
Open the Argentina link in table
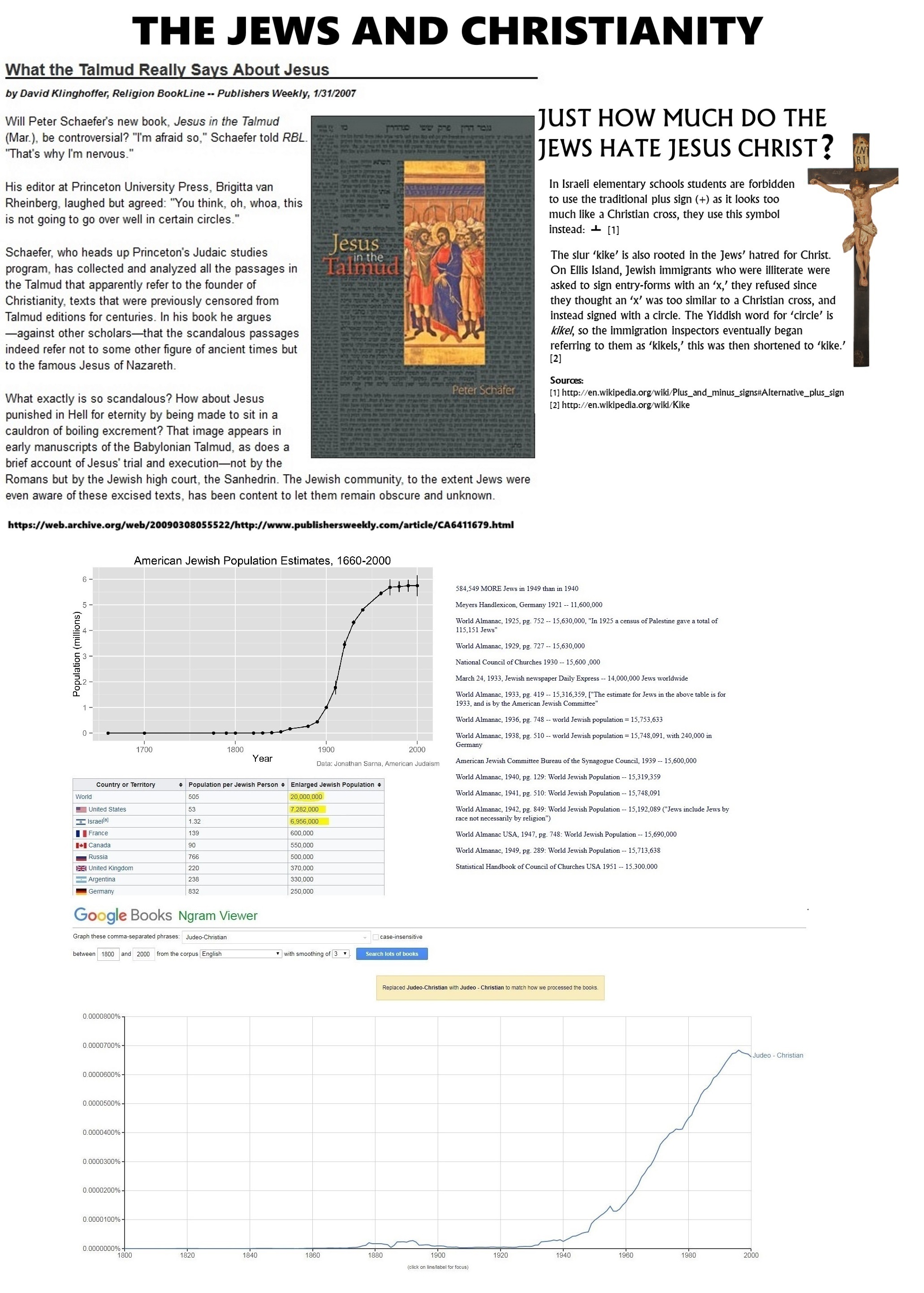click(101, 879)
